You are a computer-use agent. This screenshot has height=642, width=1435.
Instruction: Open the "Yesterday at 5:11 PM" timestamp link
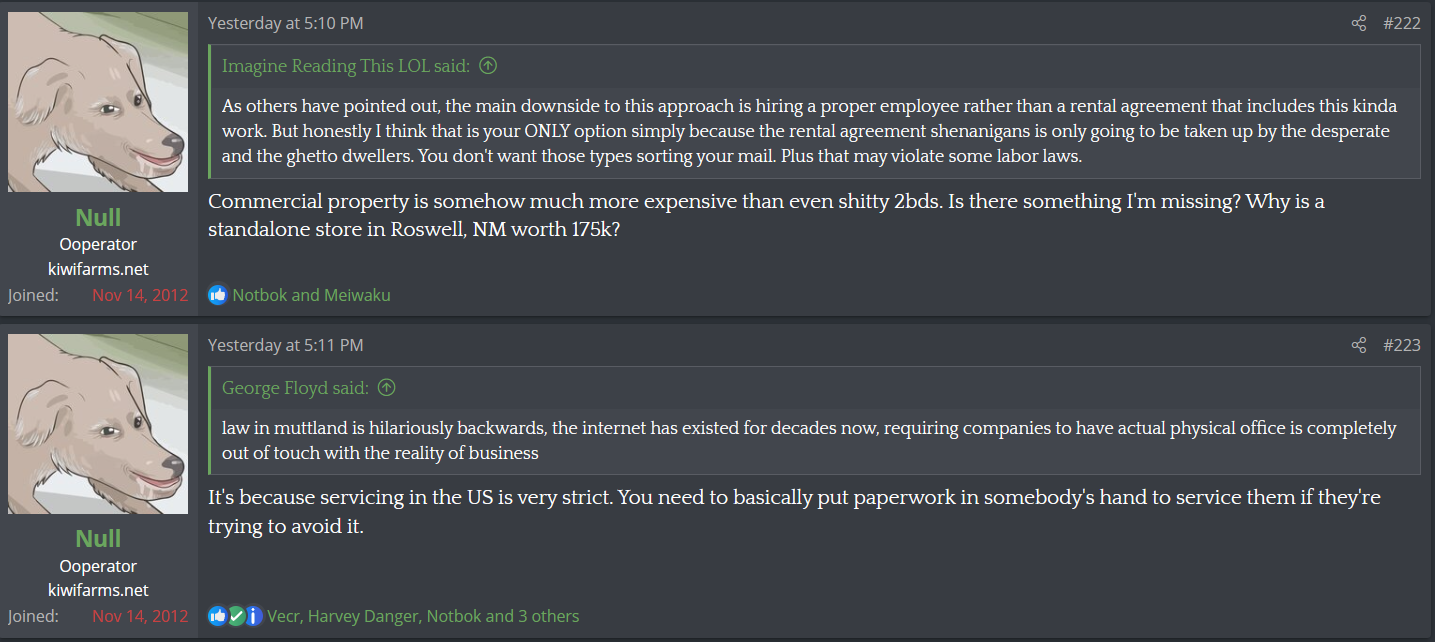click(x=285, y=345)
